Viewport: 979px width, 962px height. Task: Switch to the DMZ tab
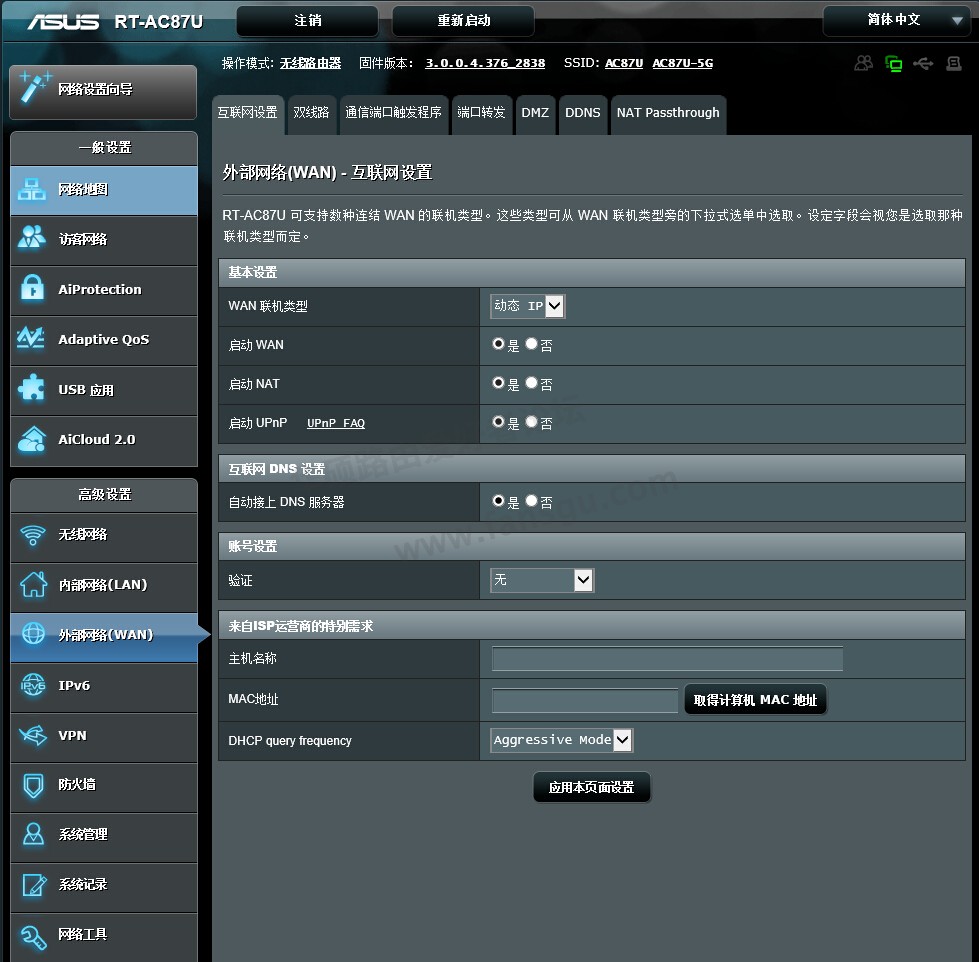(535, 113)
